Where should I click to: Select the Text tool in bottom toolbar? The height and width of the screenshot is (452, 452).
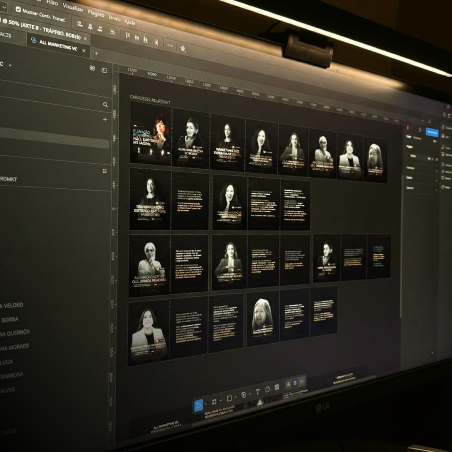click(x=258, y=391)
